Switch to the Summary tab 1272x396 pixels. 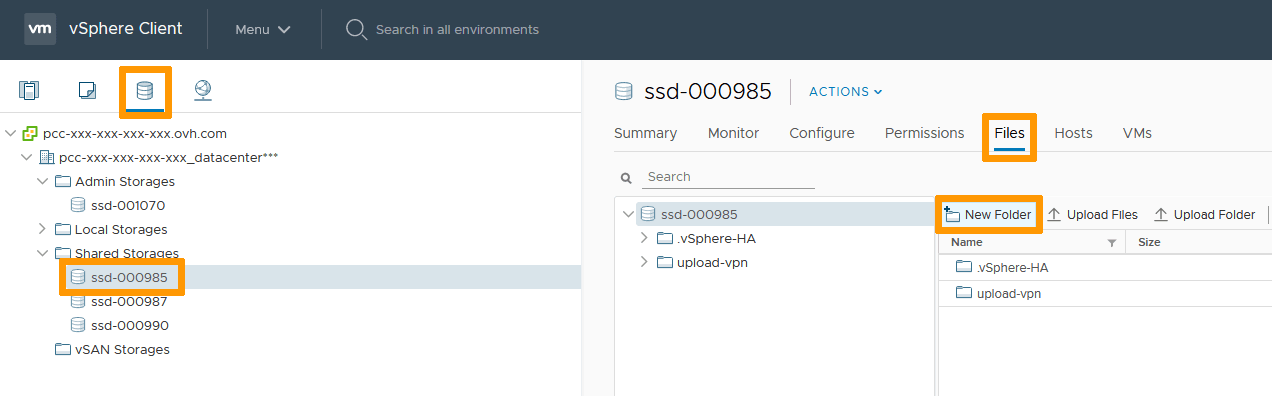pyautogui.click(x=645, y=133)
